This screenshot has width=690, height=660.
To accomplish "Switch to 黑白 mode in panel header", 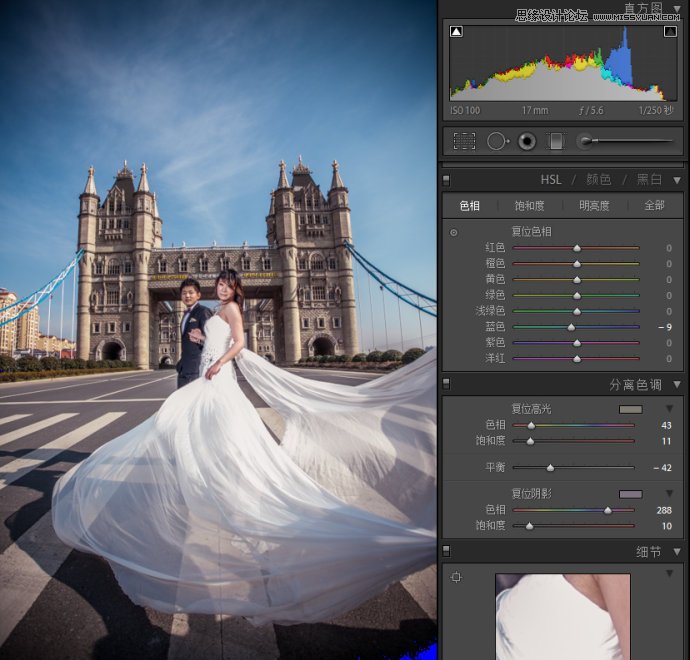I will (x=649, y=180).
